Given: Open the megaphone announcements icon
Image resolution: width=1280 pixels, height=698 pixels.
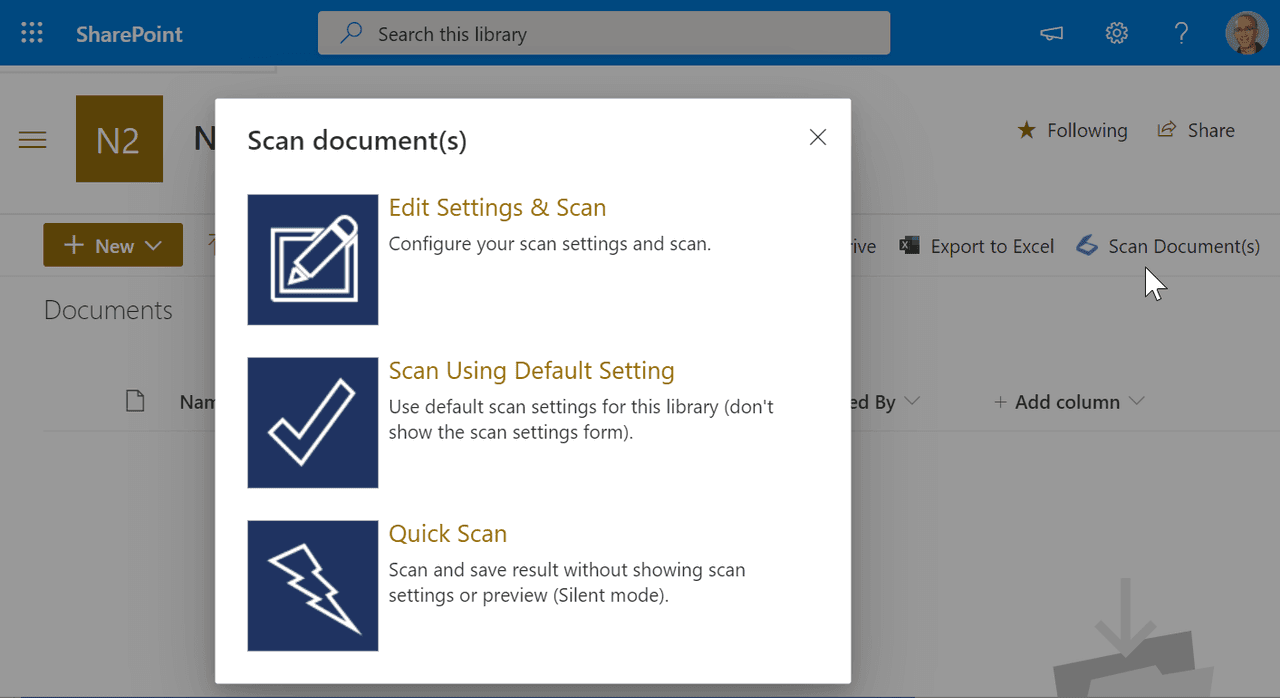Looking at the screenshot, I should pos(1051,33).
